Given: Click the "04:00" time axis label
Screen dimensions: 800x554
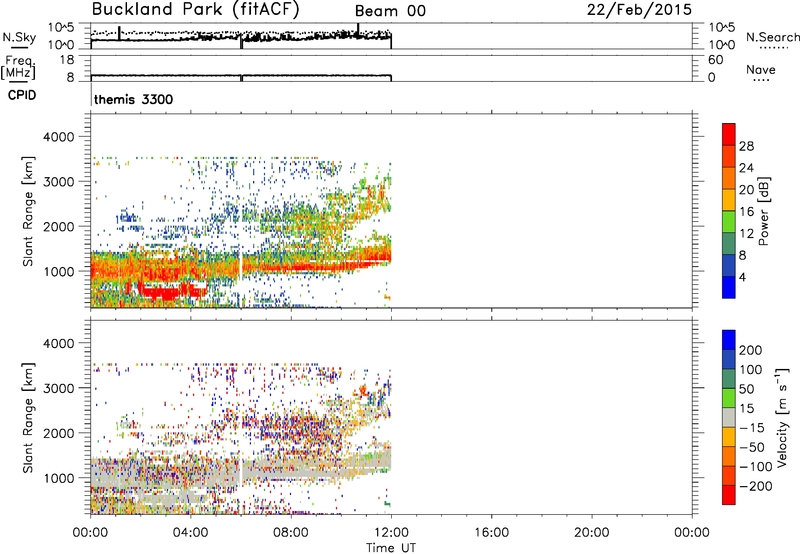Looking at the screenshot, I should point(190,533).
